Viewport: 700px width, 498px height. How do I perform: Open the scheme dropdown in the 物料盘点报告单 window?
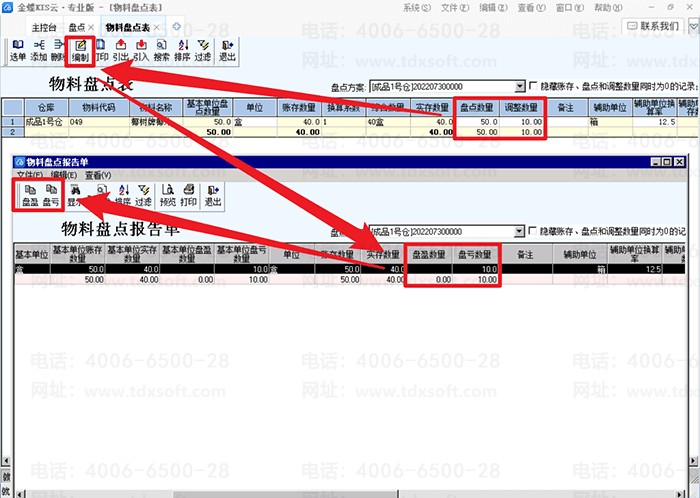click(x=519, y=232)
